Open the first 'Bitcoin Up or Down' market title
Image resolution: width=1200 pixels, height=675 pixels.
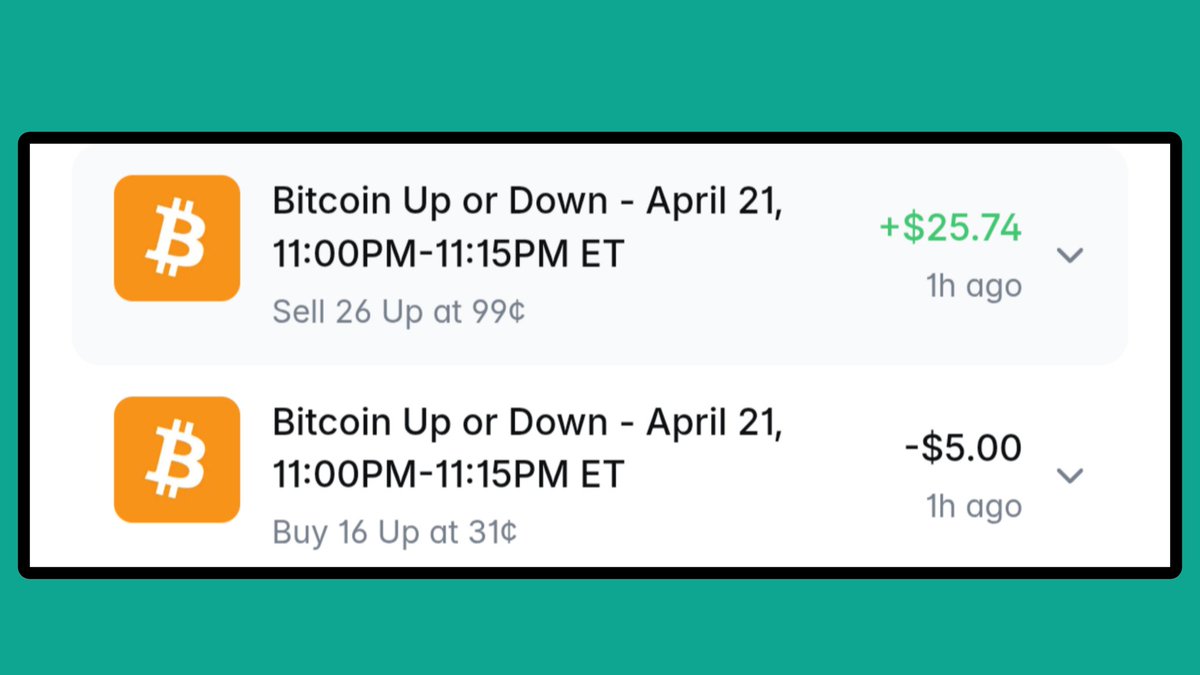pos(454,202)
